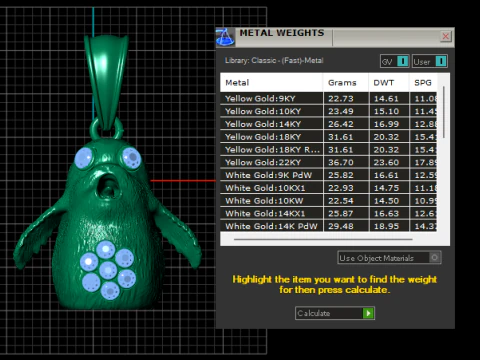This screenshot has width=480, height=360.
Task: Click the Library: Classic - (Fast)-Metal label
Action: coord(274,60)
